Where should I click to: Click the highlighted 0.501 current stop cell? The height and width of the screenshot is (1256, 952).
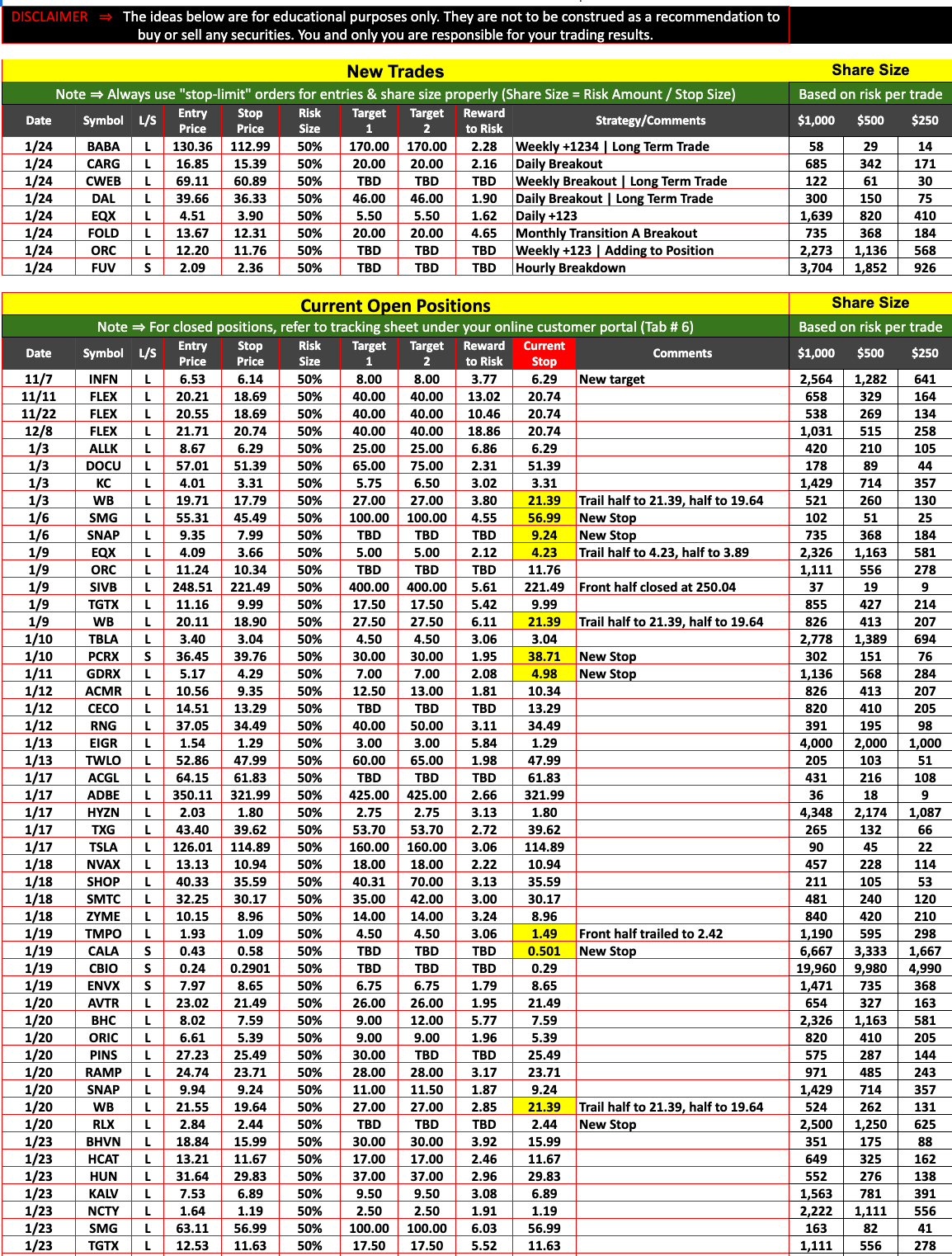click(x=544, y=951)
